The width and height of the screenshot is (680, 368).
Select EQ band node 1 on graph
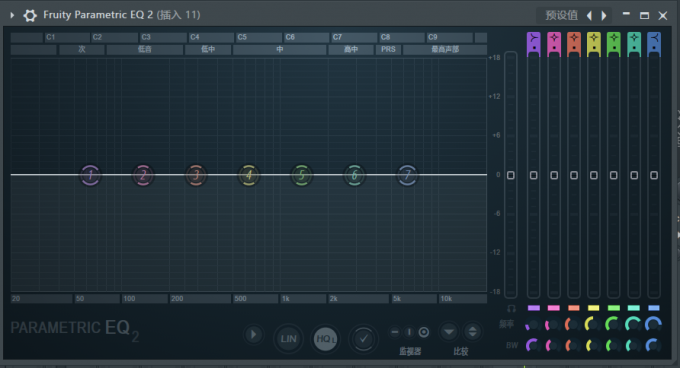[x=90, y=175]
